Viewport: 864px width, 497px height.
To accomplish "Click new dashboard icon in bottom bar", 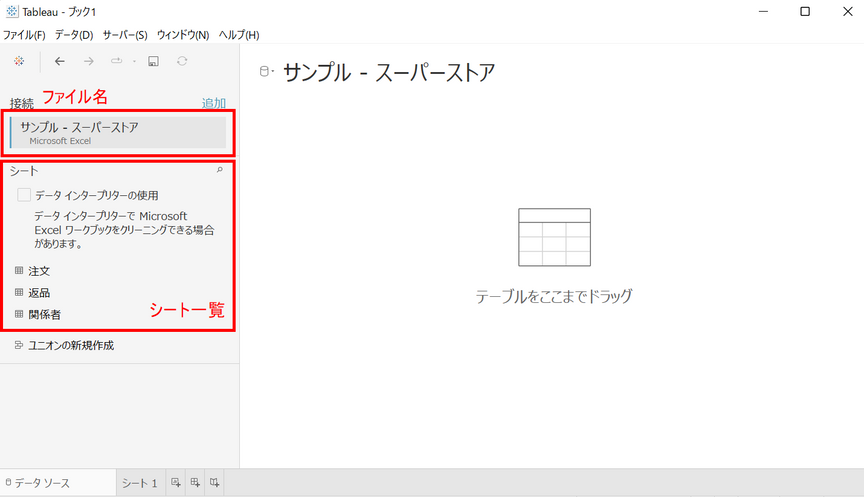I will point(195,483).
